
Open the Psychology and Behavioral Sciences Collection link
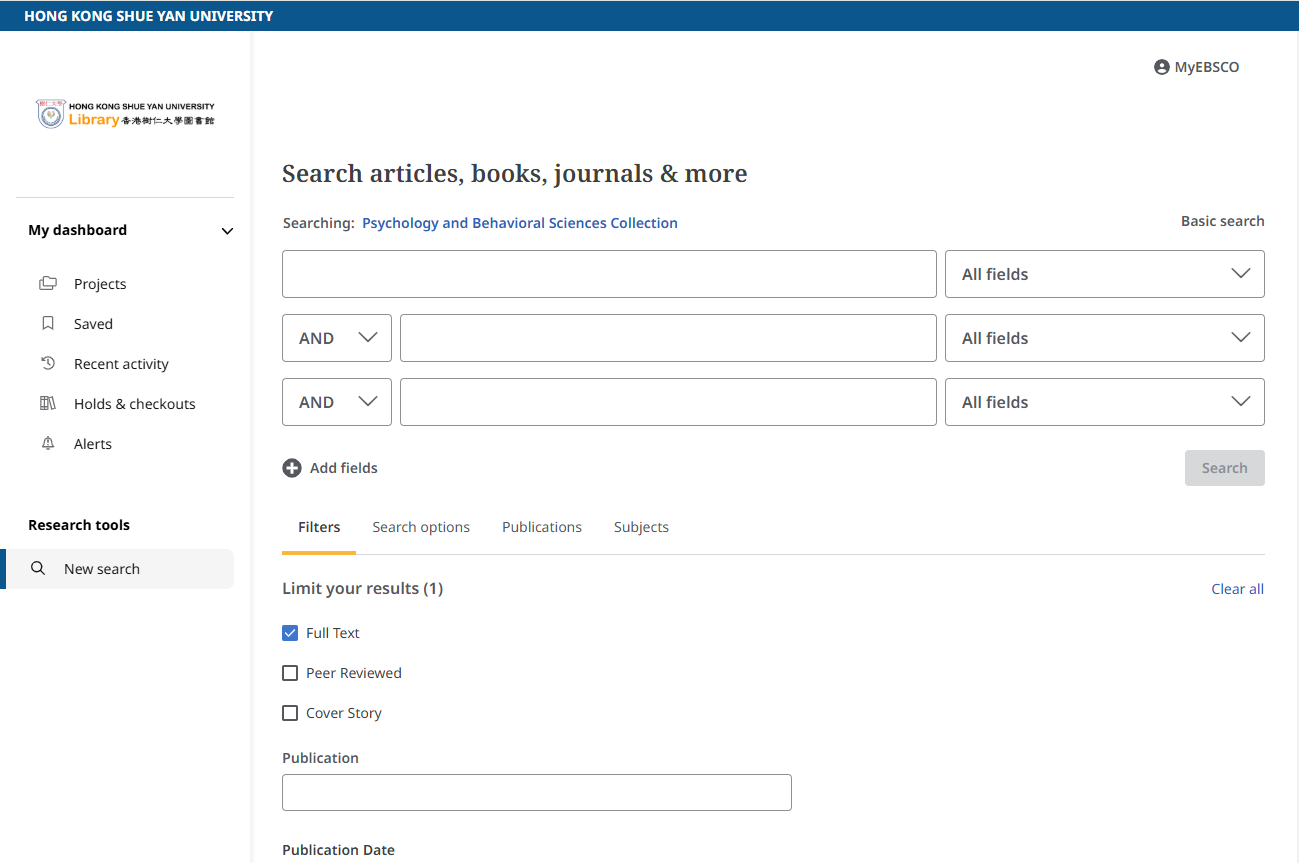click(519, 223)
